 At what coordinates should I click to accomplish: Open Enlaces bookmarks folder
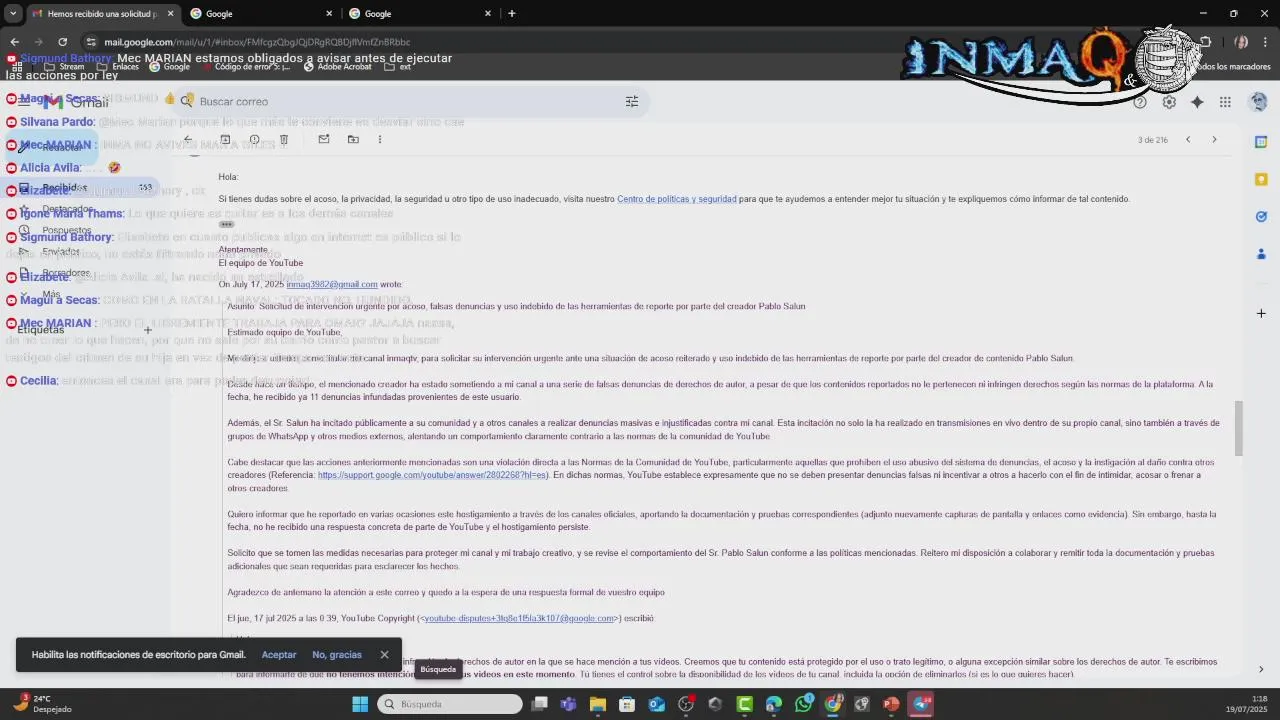(118, 67)
